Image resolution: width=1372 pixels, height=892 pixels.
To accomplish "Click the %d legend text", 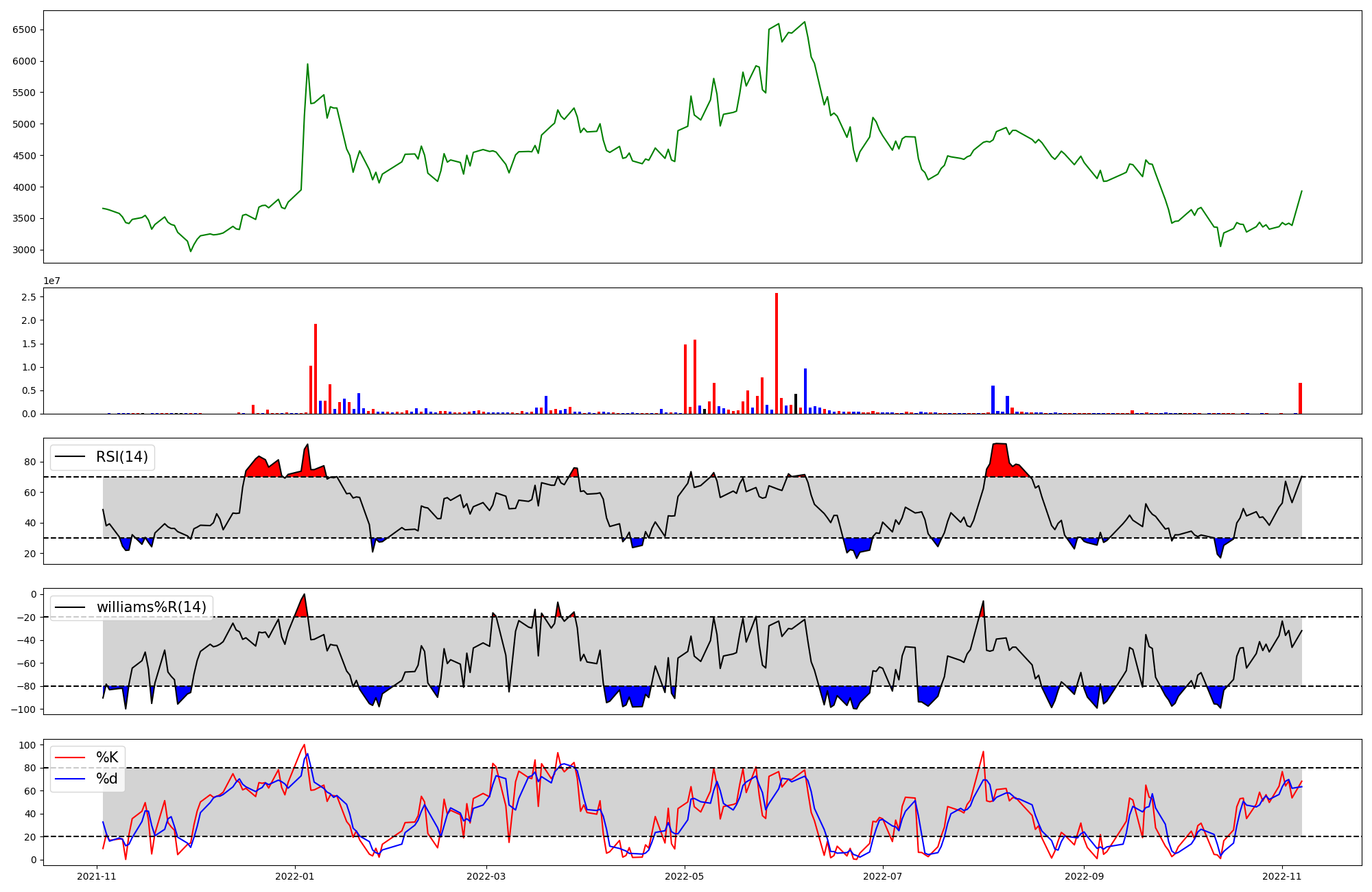I will pyautogui.click(x=107, y=779).
